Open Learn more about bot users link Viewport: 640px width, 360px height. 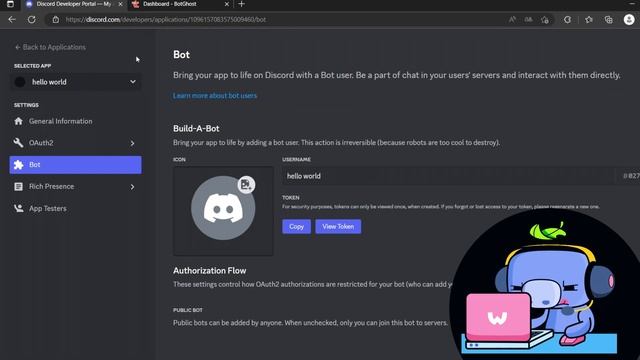pyautogui.click(x=215, y=96)
